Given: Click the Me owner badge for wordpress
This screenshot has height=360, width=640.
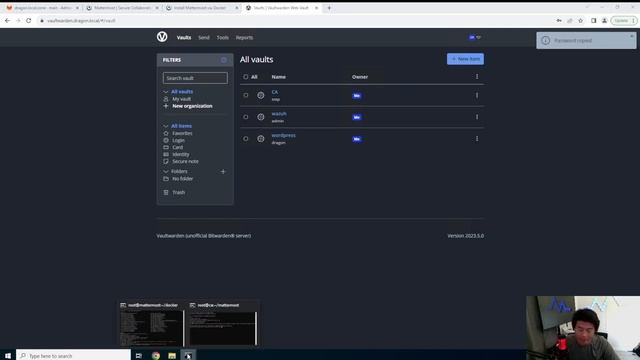Looking at the screenshot, I should click(x=357, y=139).
